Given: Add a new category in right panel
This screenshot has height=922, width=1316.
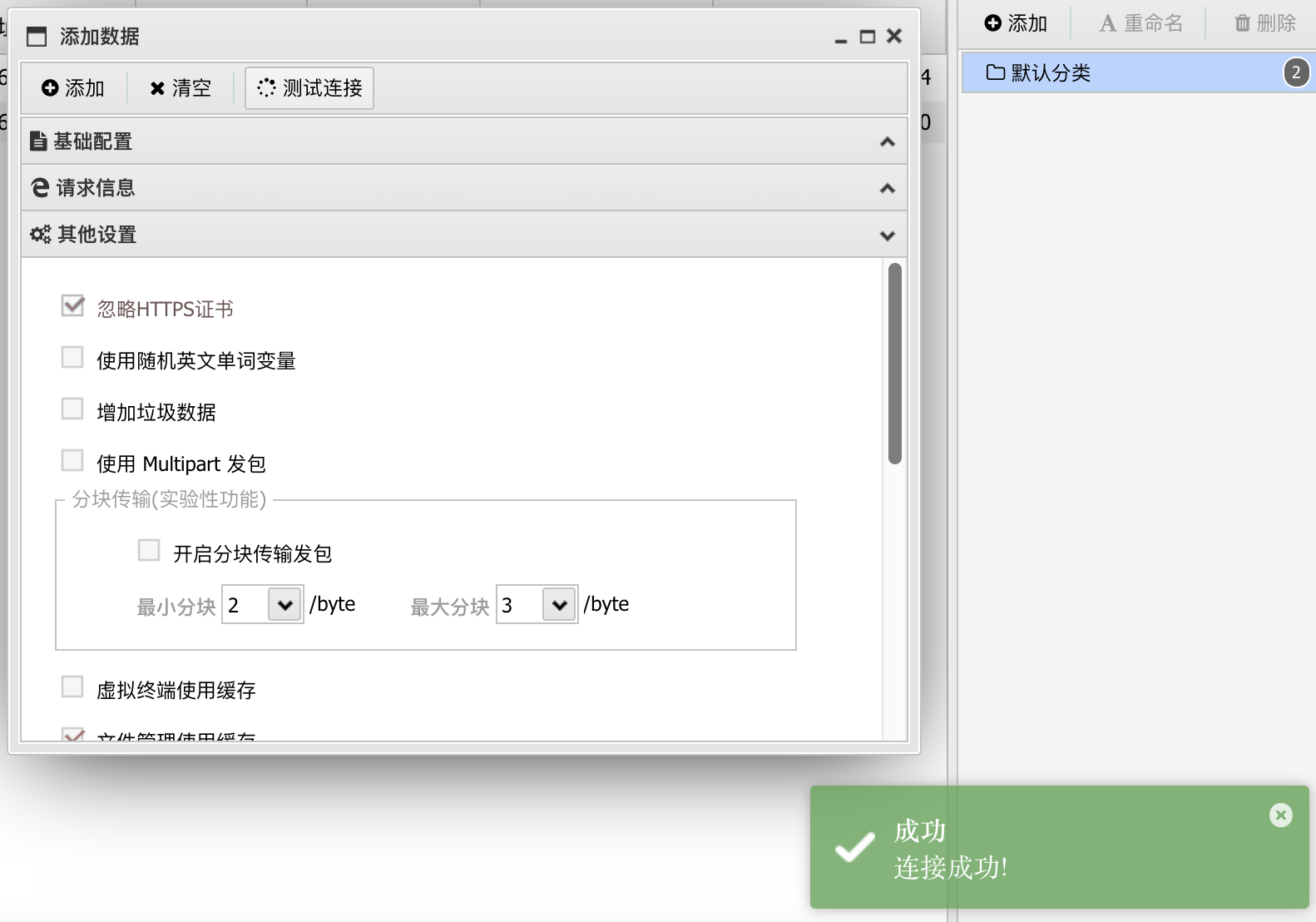Looking at the screenshot, I should pos(1016,23).
